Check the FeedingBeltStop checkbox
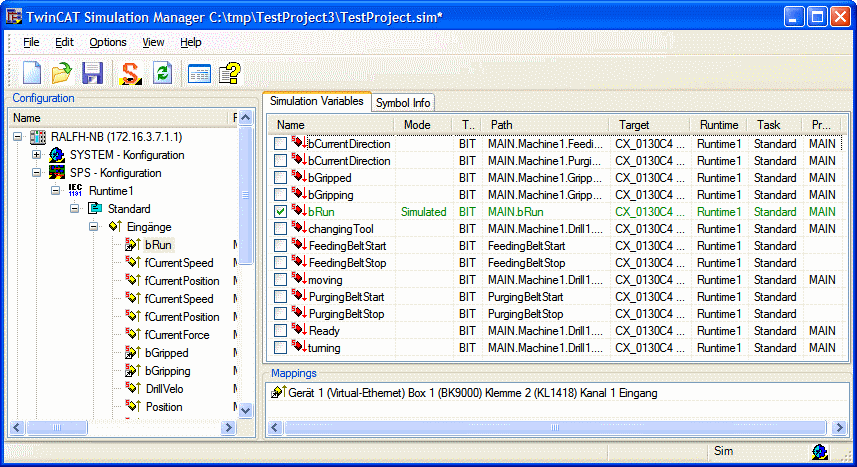The height and width of the screenshot is (467, 857). [x=280, y=262]
